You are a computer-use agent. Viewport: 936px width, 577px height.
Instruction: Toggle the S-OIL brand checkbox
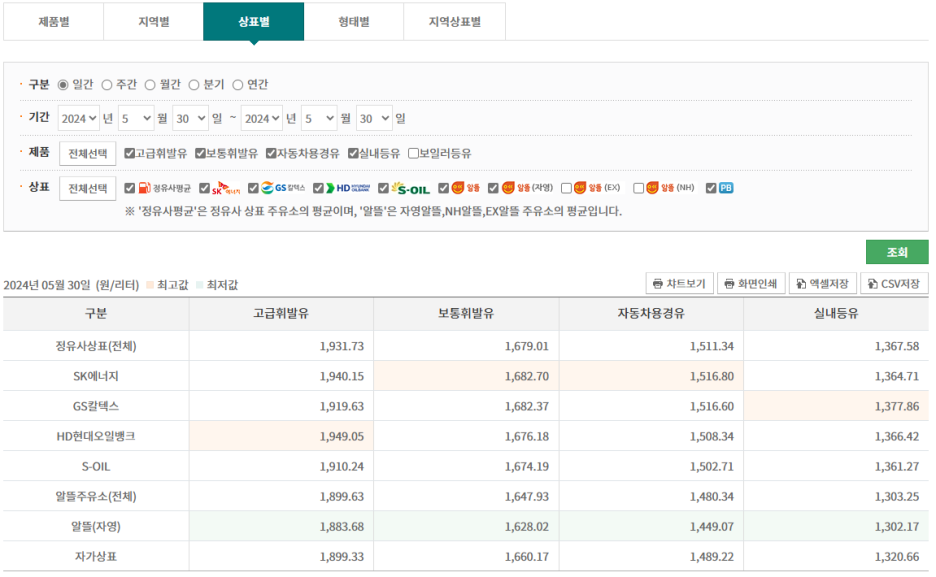pyautogui.click(x=383, y=188)
